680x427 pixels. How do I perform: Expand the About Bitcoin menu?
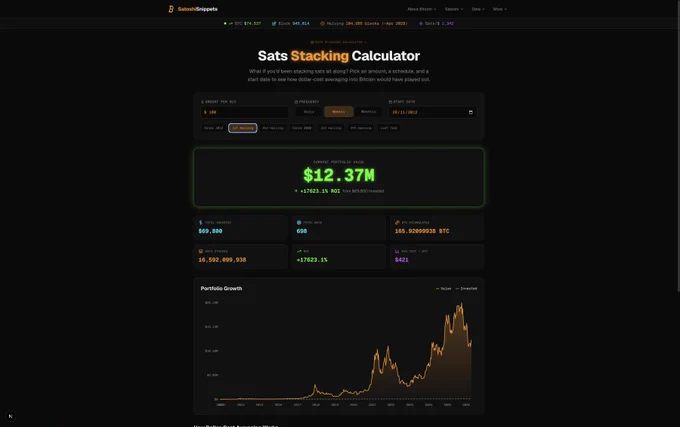coord(422,9)
